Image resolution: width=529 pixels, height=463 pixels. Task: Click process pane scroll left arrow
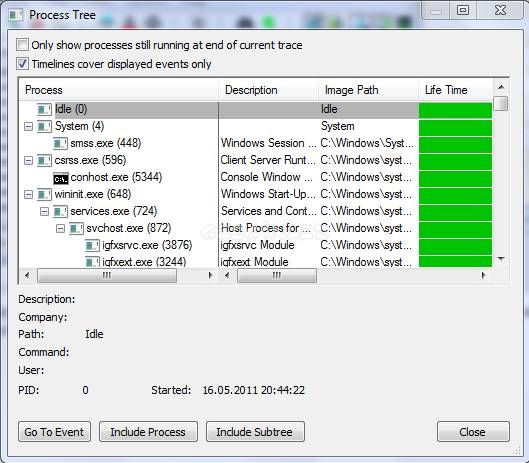point(27,276)
